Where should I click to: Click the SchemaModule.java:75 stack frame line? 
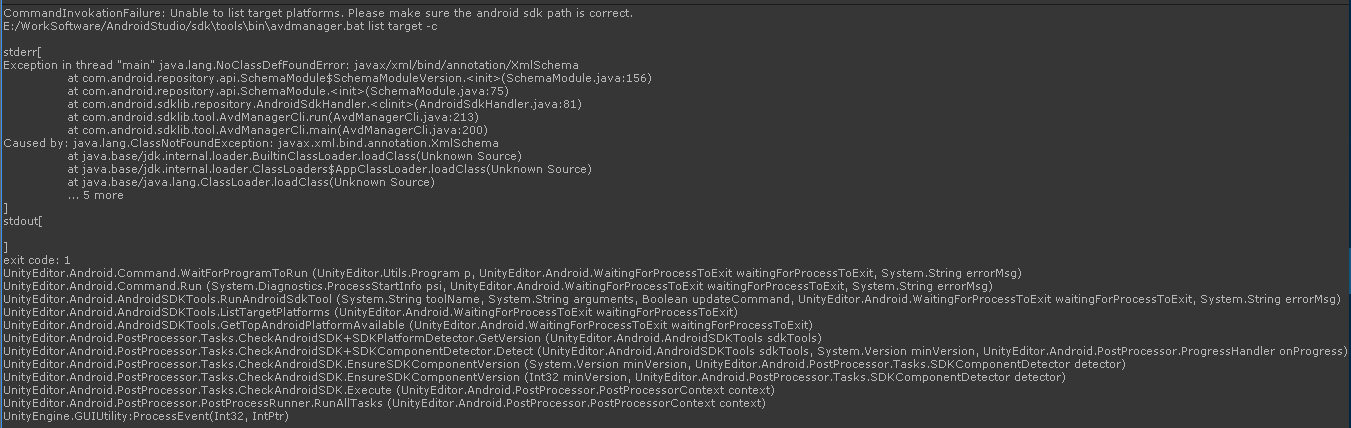288,91
